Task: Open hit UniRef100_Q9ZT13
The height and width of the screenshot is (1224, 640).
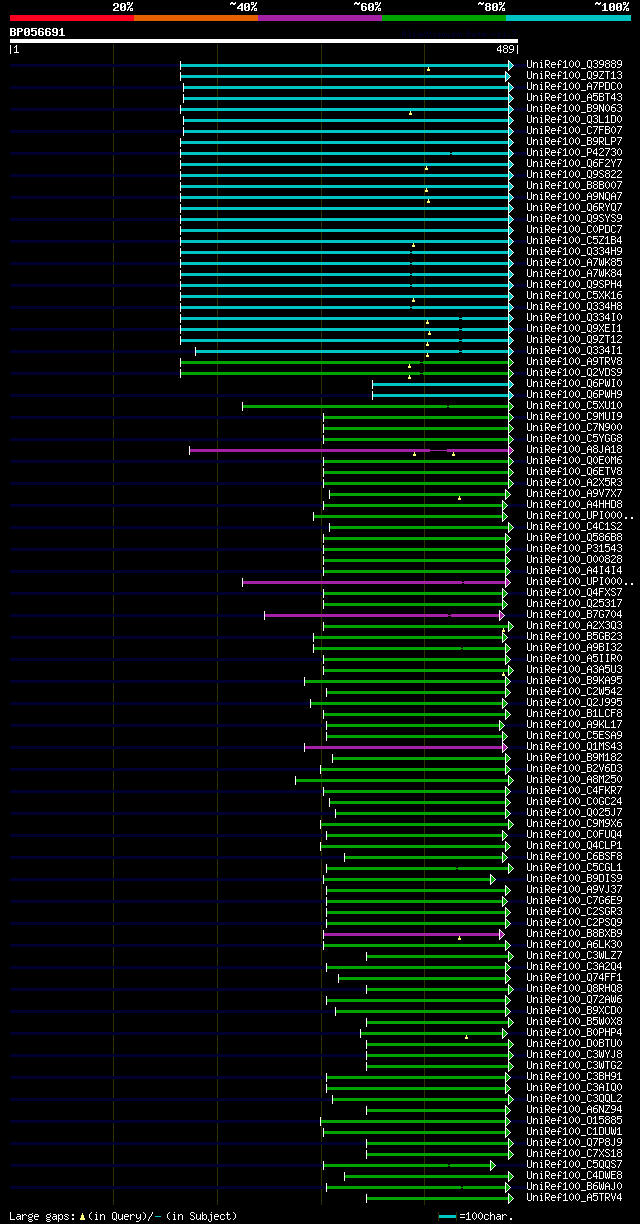Action: pyautogui.click(x=574, y=75)
